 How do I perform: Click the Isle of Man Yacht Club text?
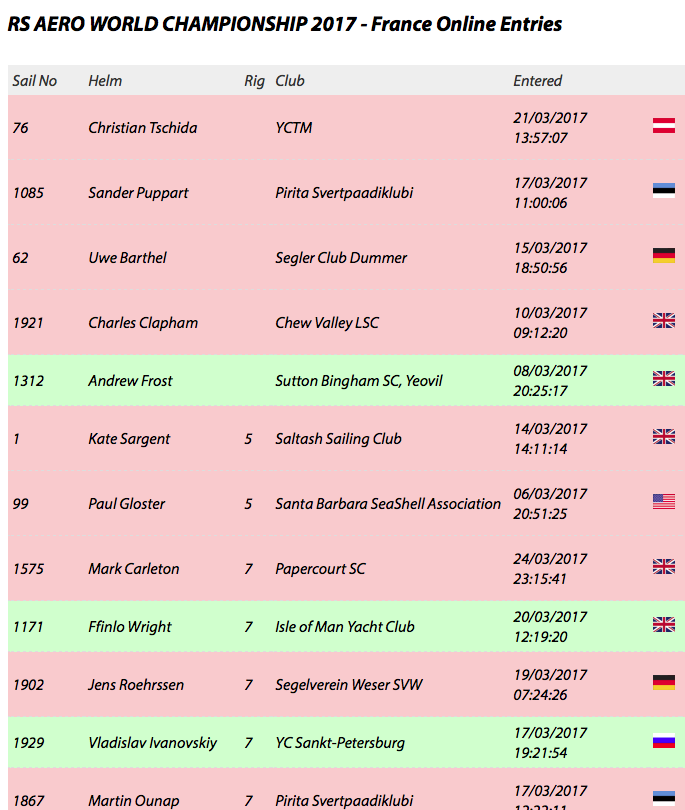pyautogui.click(x=345, y=627)
